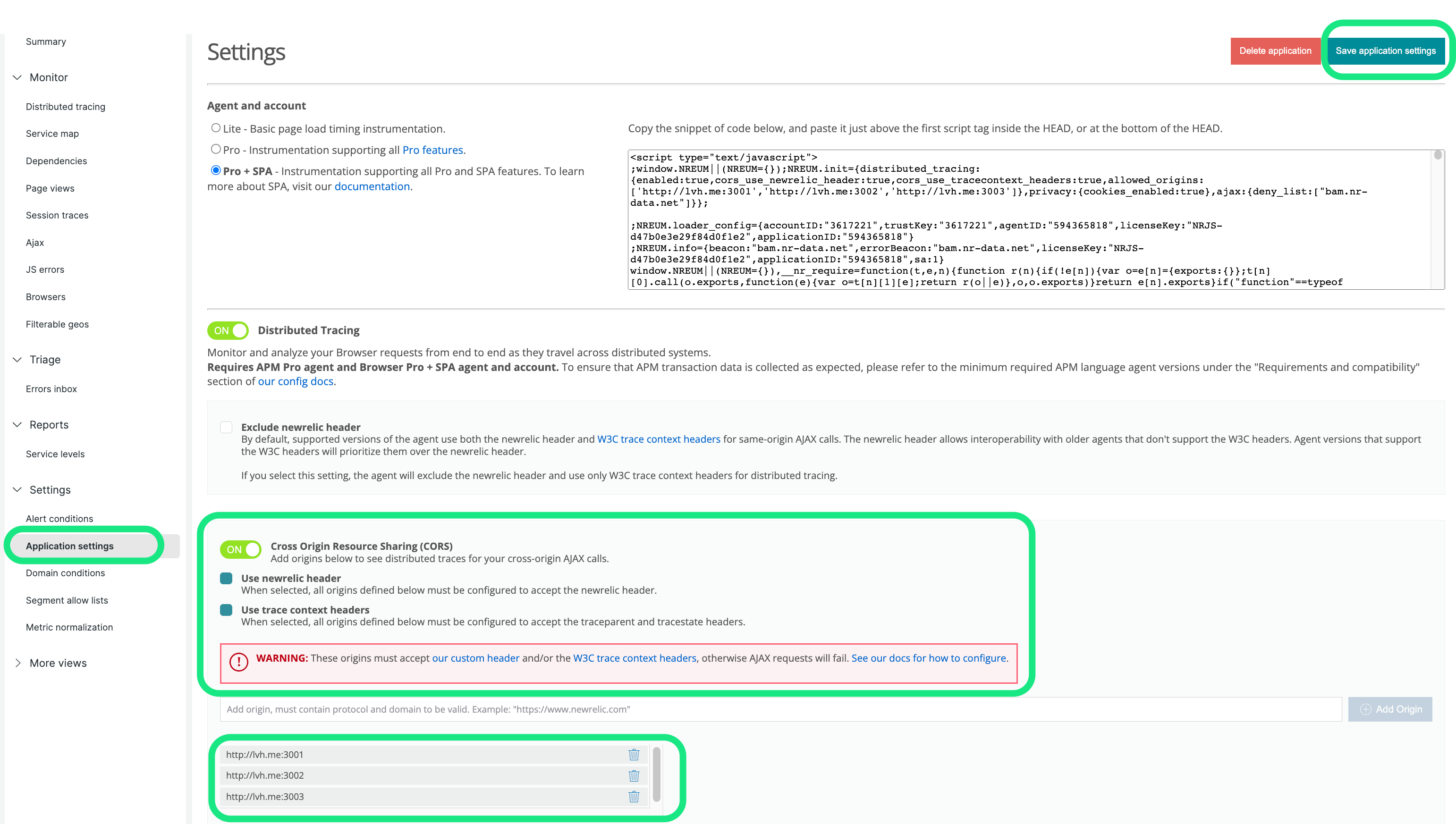This screenshot has width=1456, height=824.
Task: Click the warning exclamation icon
Action: 238,661
